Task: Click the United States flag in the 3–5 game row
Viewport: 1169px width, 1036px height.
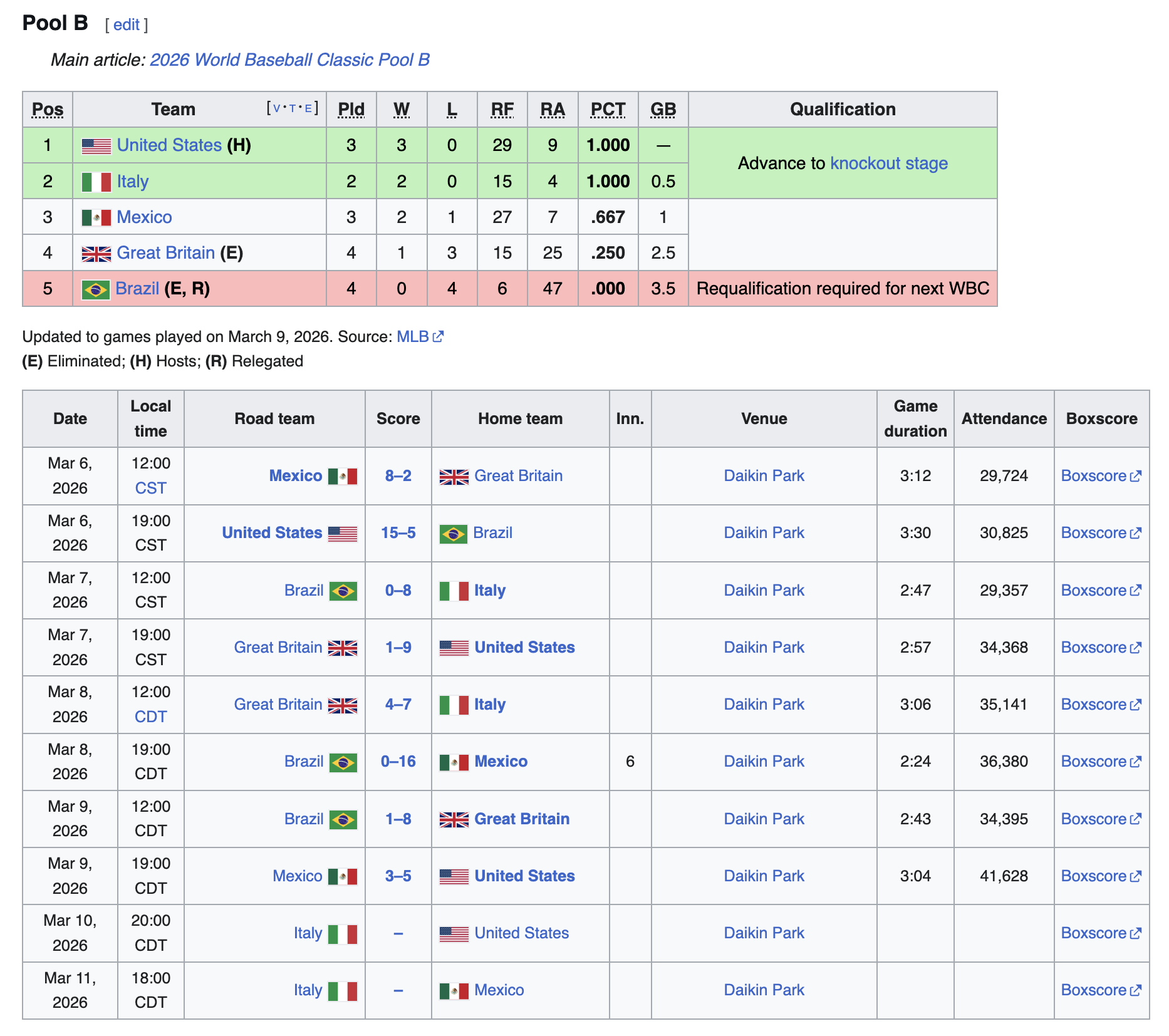Action: point(454,877)
